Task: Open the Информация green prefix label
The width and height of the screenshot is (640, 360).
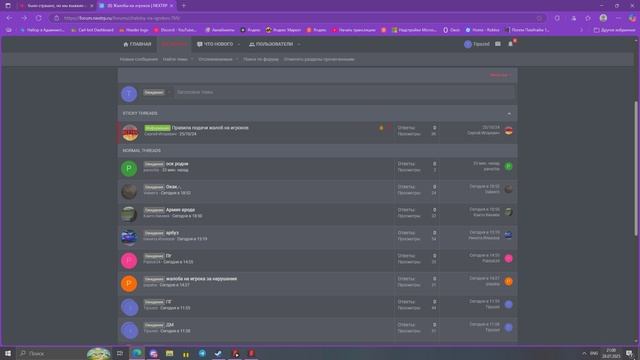Action: 157,128
